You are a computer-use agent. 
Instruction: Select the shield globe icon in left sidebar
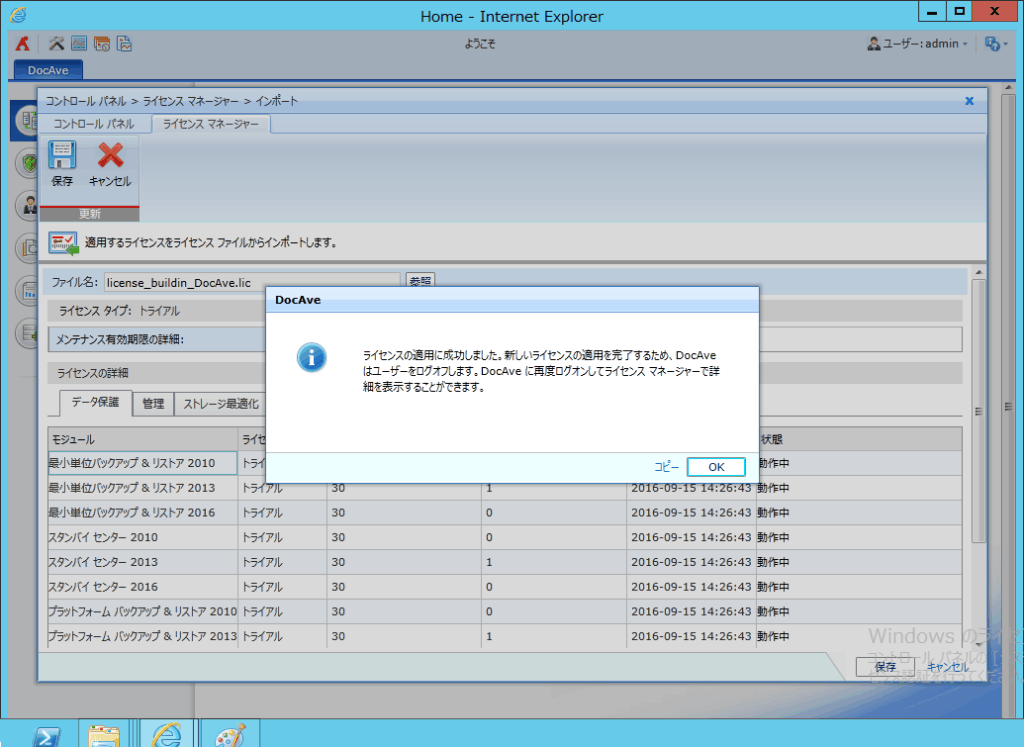[x=27, y=163]
